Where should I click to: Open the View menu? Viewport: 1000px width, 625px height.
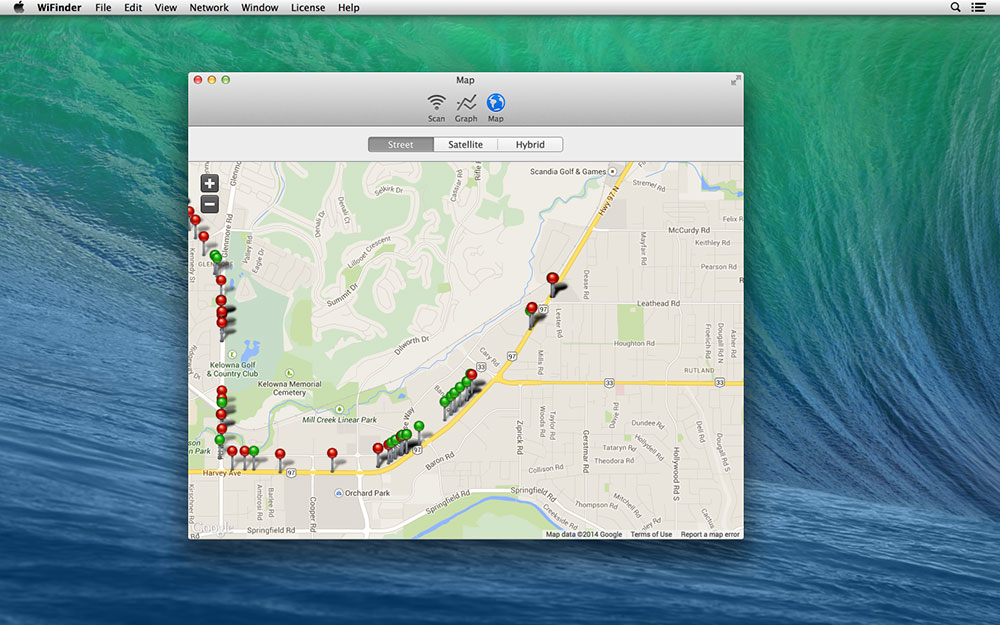166,8
